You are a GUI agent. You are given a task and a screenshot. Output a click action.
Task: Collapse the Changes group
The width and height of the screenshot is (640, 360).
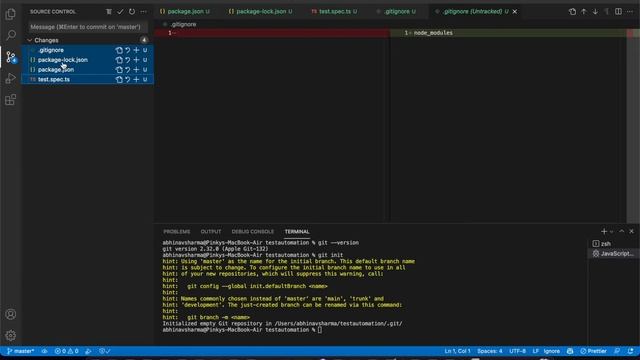click(29, 40)
